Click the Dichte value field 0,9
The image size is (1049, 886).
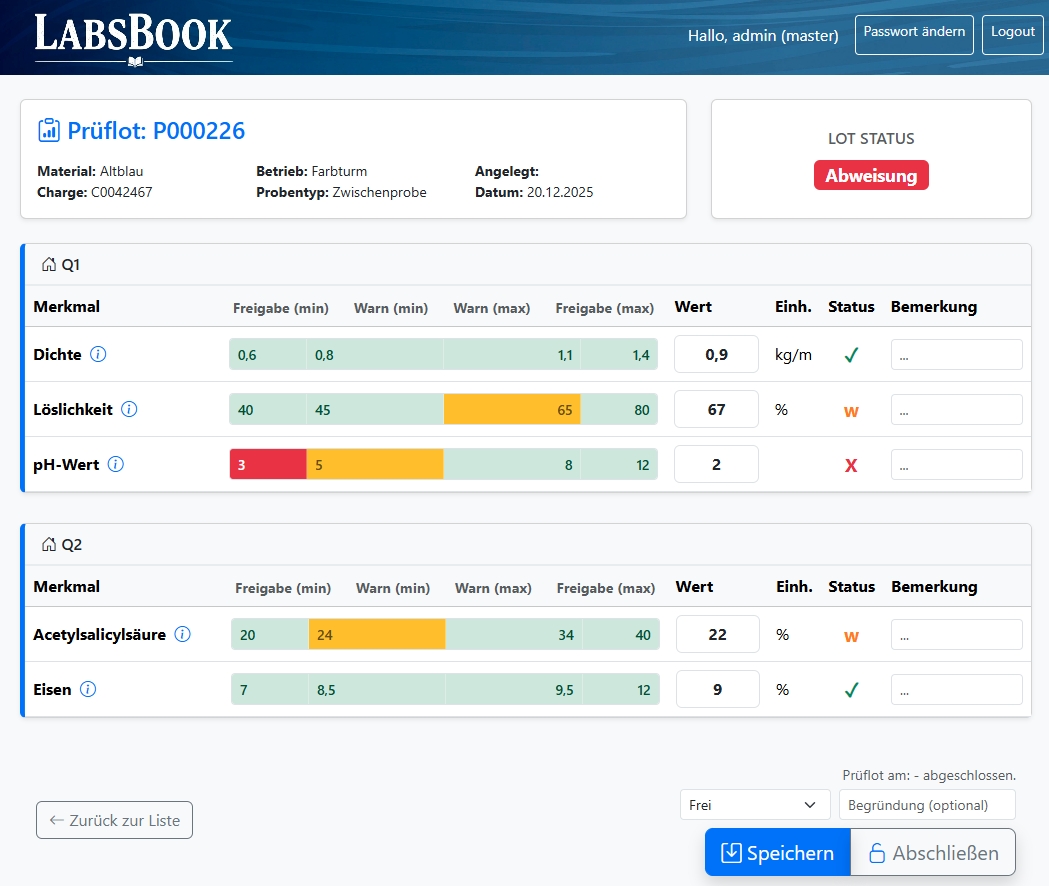[x=717, y=354]
